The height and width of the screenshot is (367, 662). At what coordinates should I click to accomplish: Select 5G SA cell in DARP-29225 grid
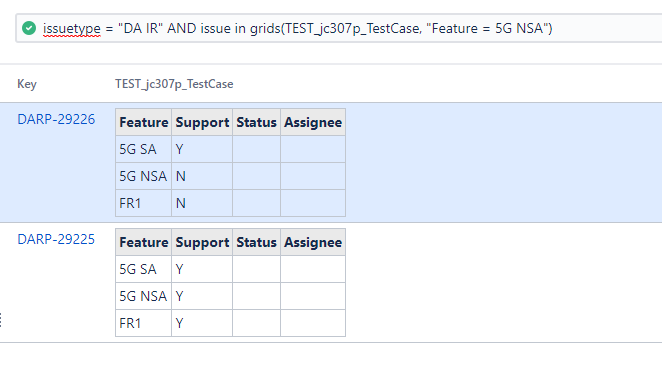pos(144,269)
